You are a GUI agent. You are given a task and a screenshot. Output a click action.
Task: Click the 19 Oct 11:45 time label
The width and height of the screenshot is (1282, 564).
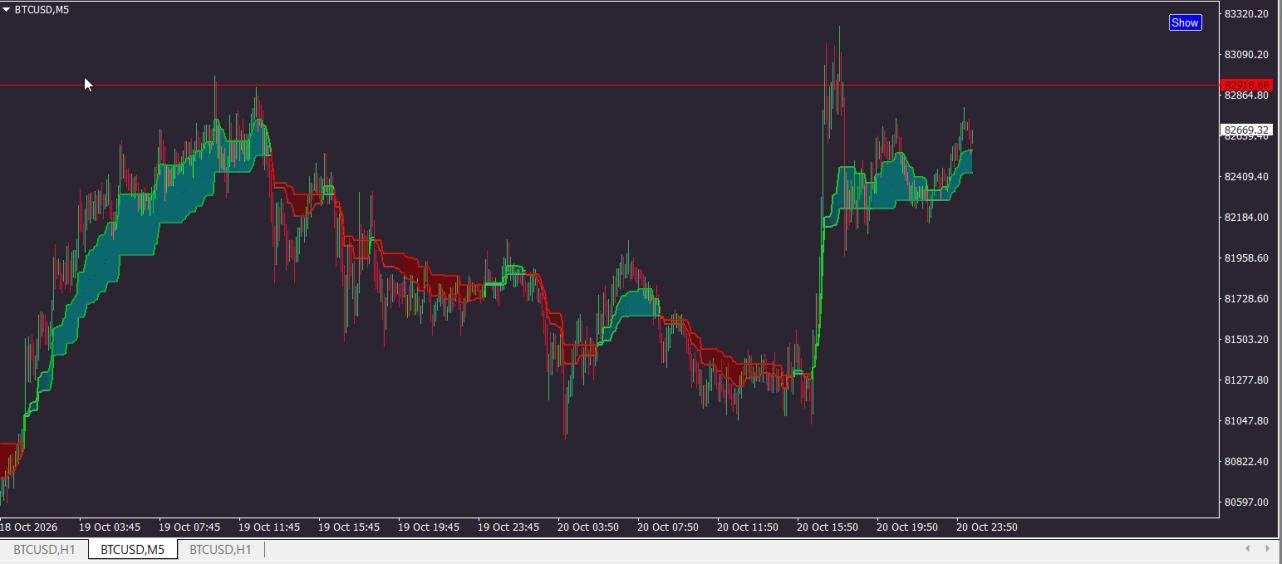[x=269, y=527]
